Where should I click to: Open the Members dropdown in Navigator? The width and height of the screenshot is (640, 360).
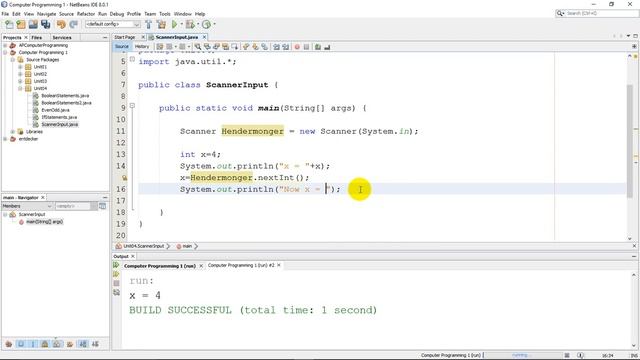pos(27,206)
